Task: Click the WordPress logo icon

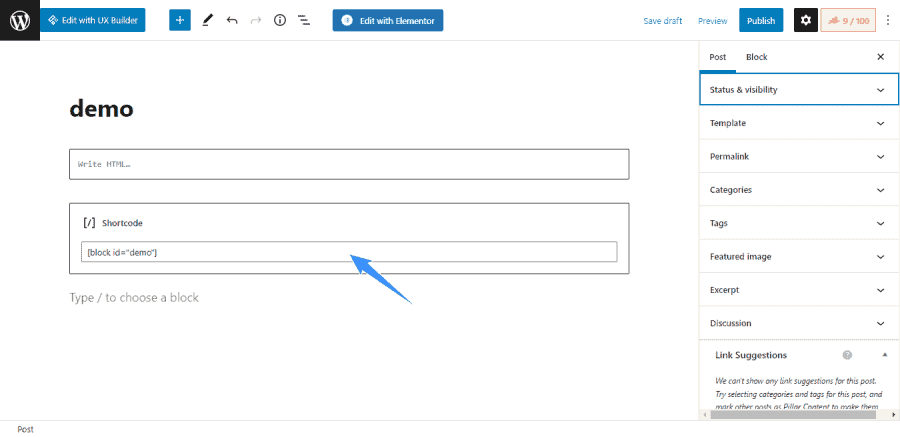Action: 20,20
